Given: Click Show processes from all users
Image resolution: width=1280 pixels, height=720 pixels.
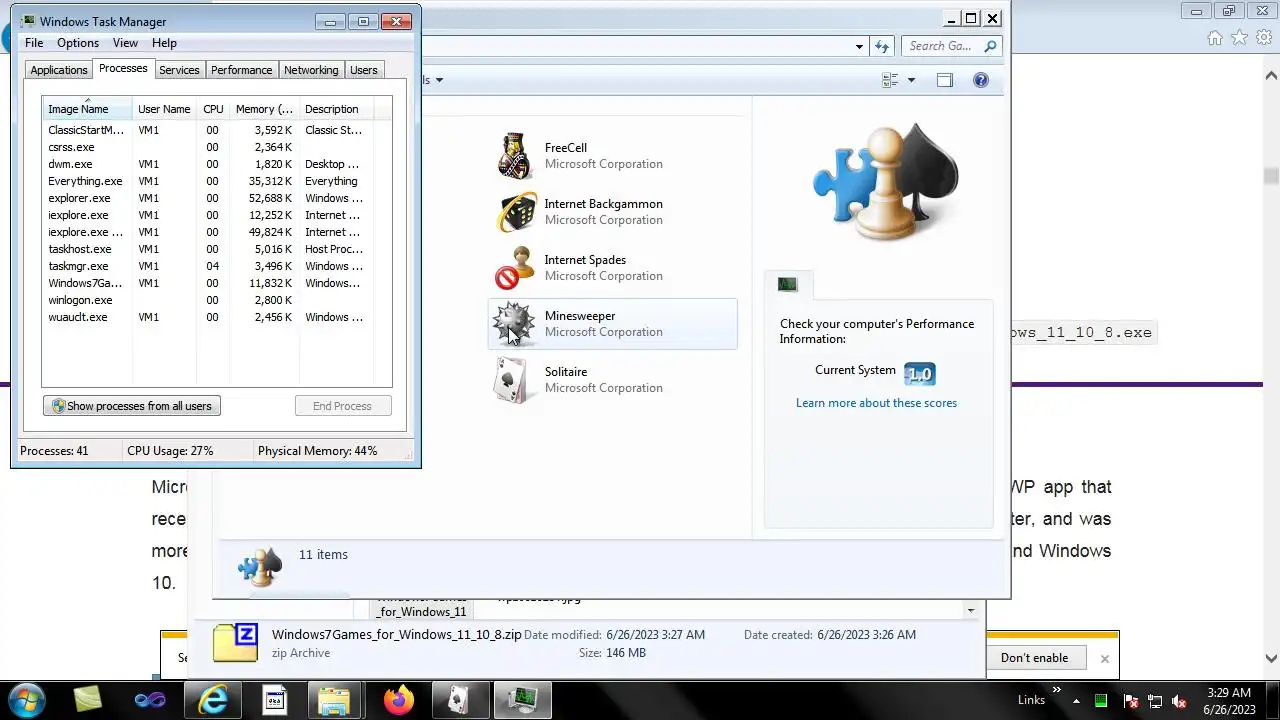Looking at the screenshot, I should (132, 406).
